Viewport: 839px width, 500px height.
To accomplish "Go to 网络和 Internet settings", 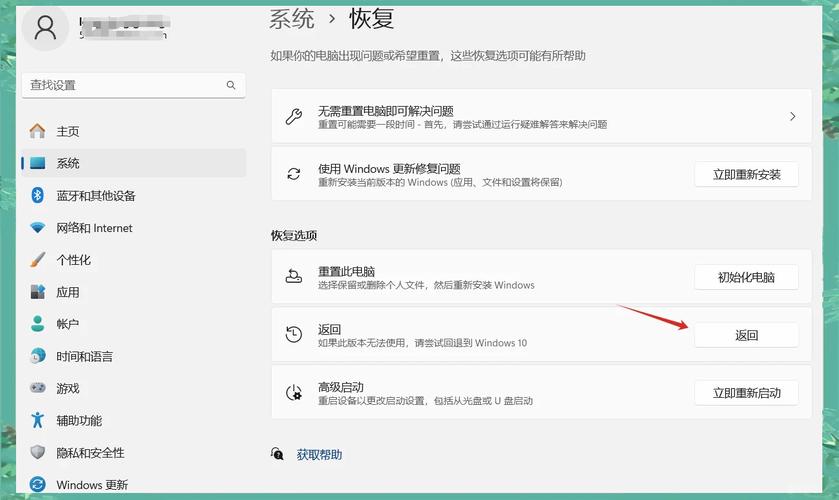I will pyautogui.click(x=134, y=228).
